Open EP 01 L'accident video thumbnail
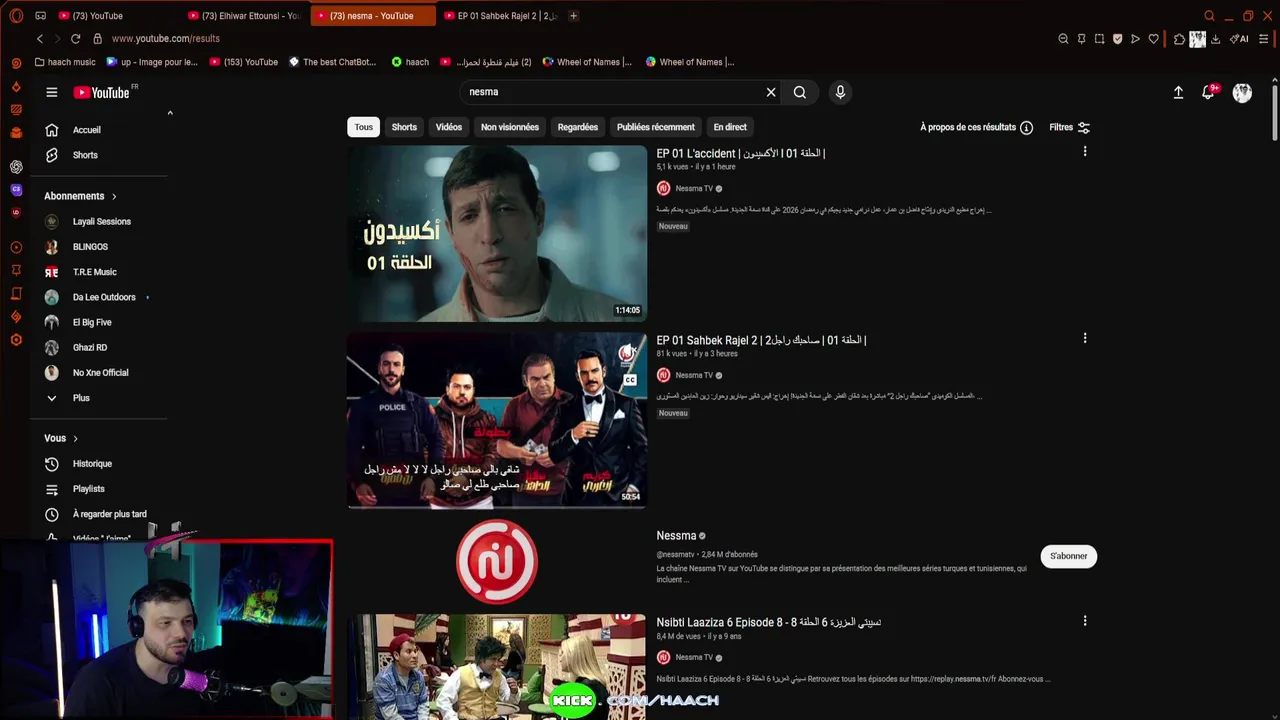 pos(497,234)
